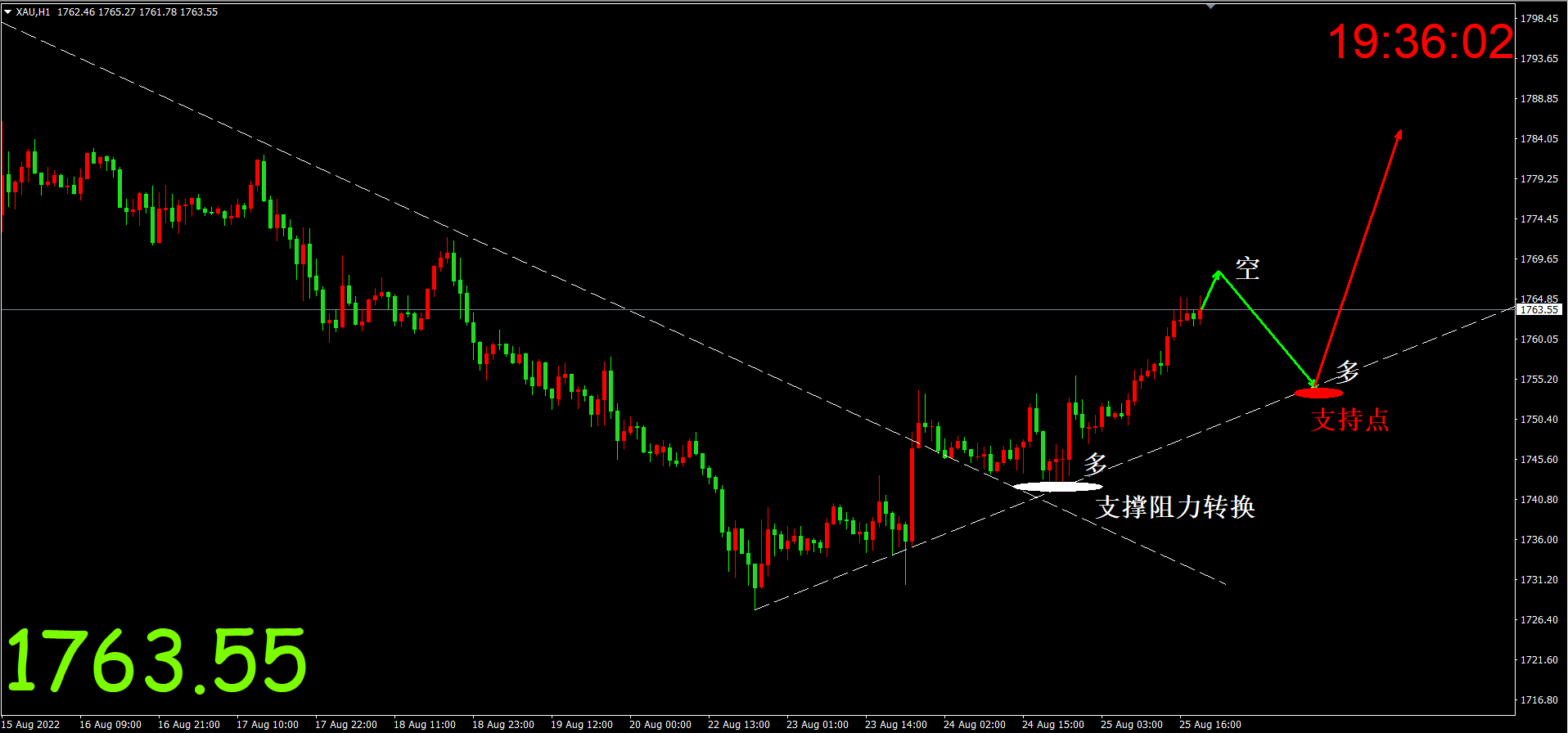Click the 1755.20 price axis label

tap(1539, 379)
